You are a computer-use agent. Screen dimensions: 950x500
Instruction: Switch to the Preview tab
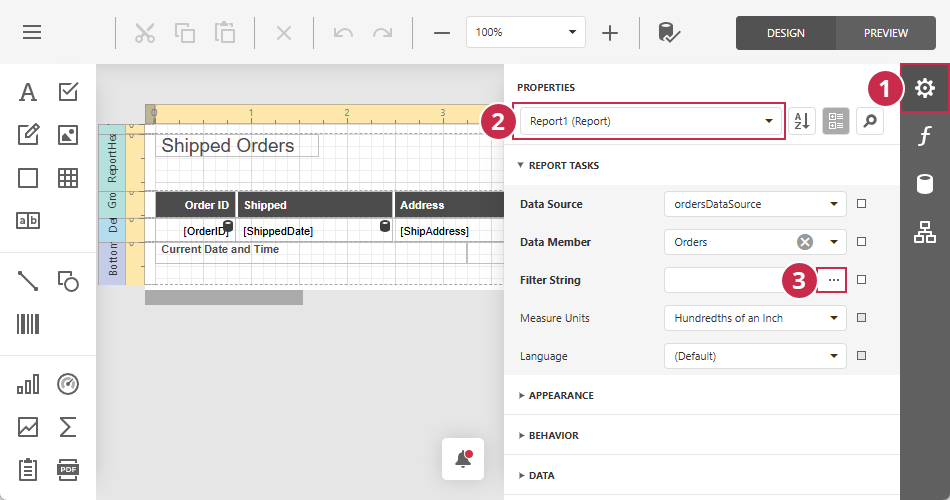pyautogui.click(x=886, y=33)
